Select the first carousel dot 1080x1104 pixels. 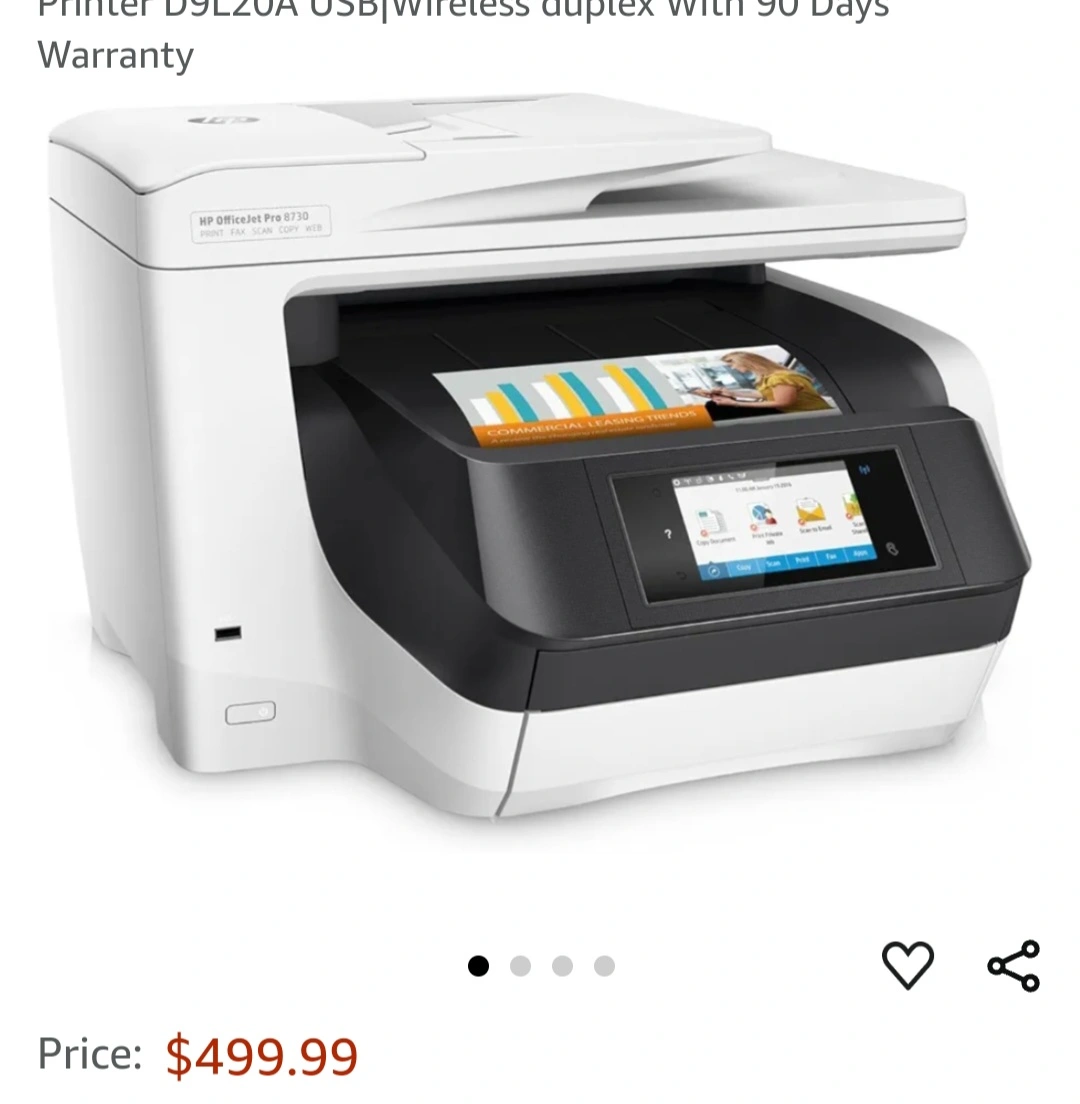478,966
